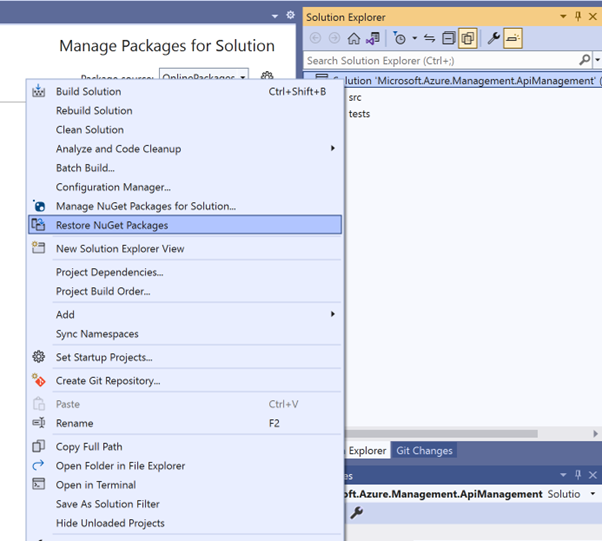This screenshot has width=602, height=541.
Task: Switch to the Solution Explorer bottom tab
Action: [365, 450]
